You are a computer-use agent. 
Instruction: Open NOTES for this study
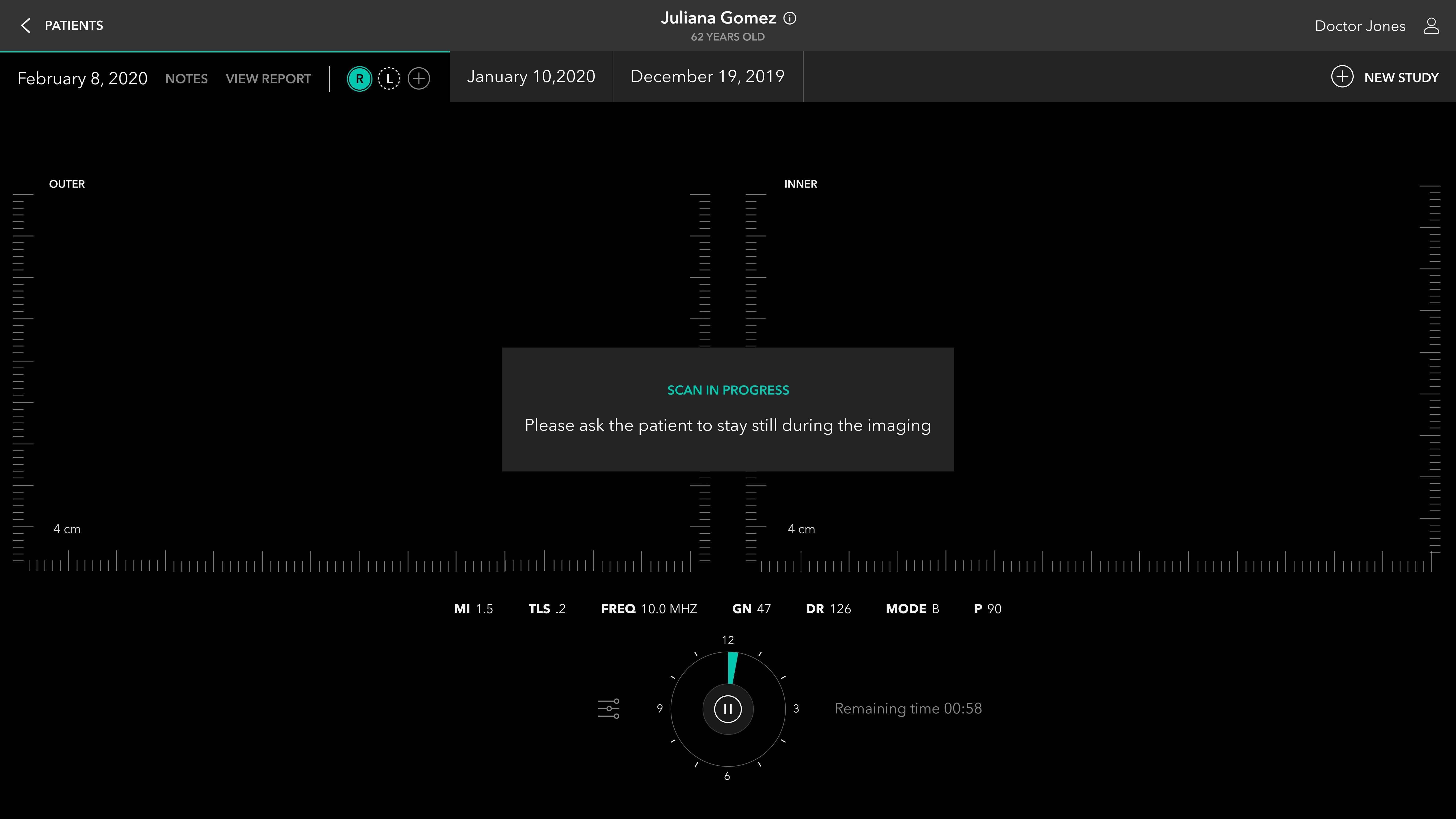(x=186, y=79)
